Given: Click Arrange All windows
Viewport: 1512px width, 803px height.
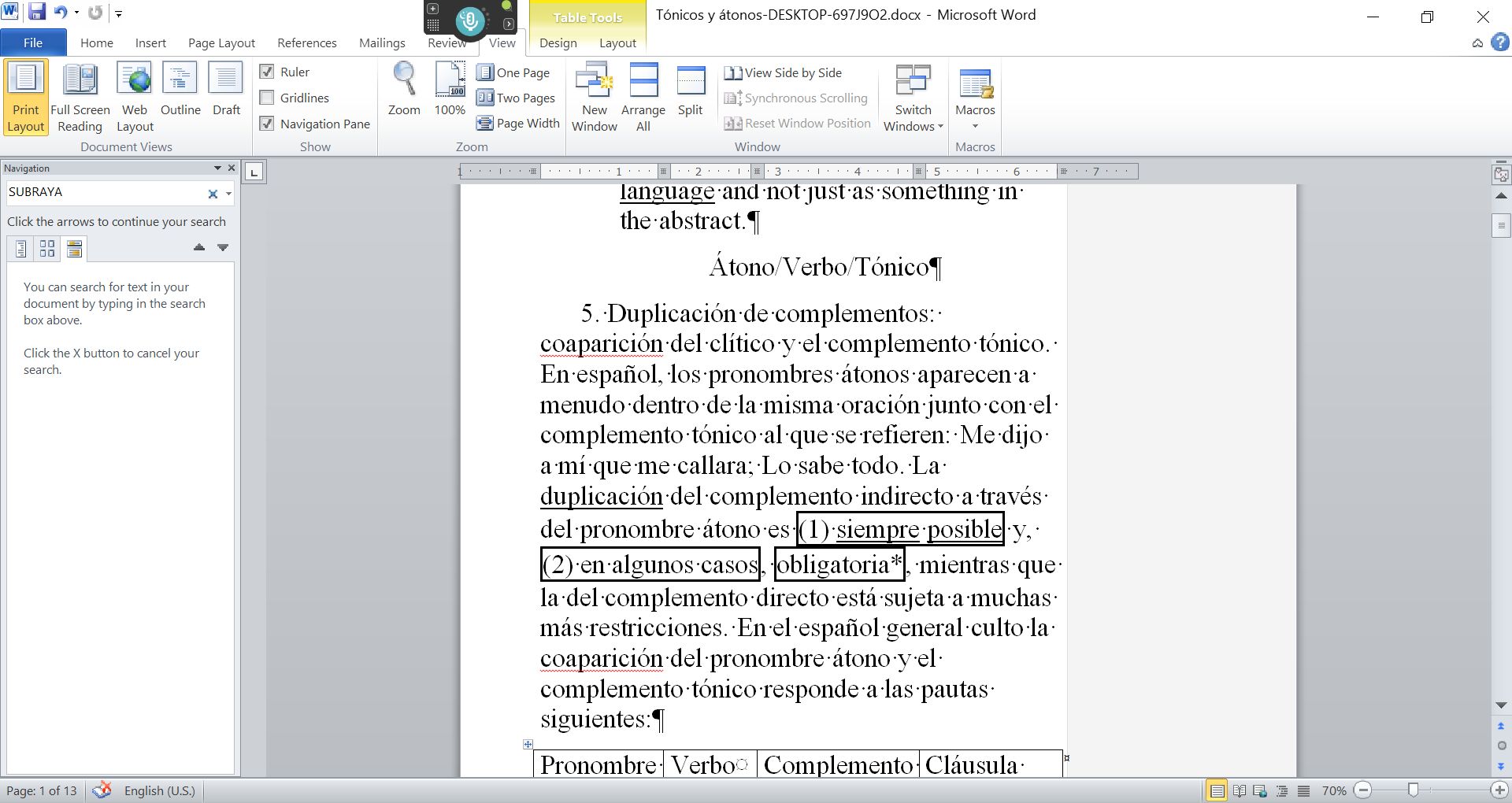Looking at the screenshot, I should 643,98.
